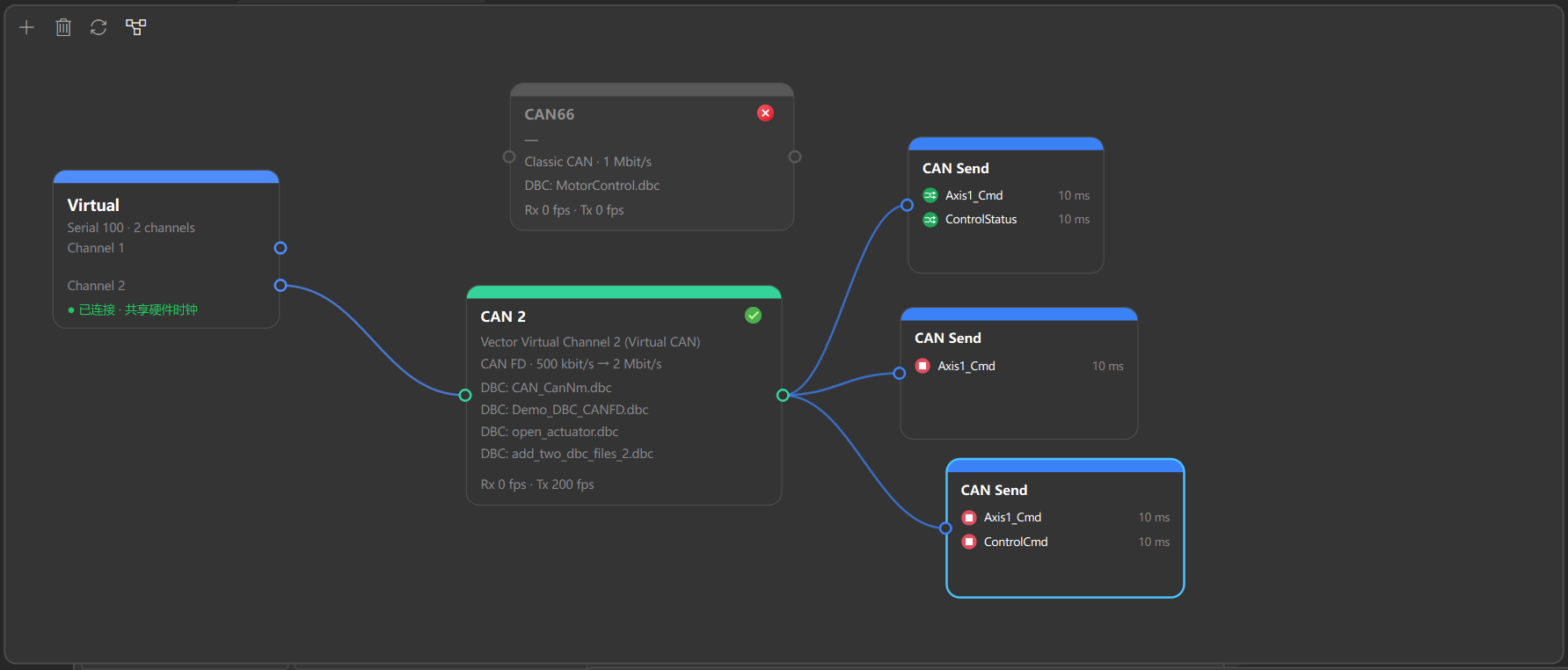Screen dimensions: 1568x670
Task: Click red stop icon beside ControlCmd
Action: point(969,542)
